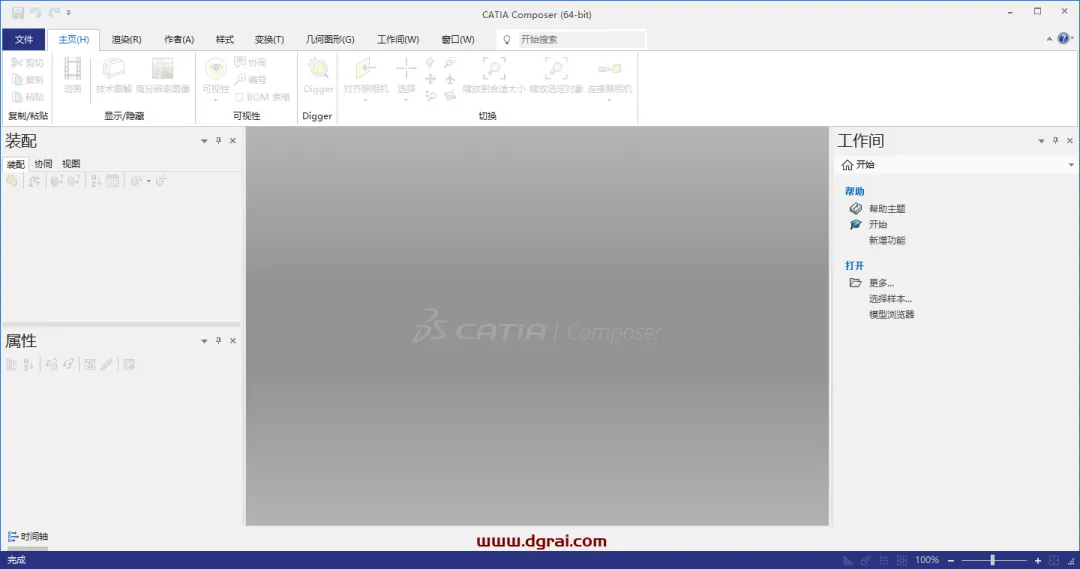Switch to the 协同 tab in the assembly panel
The width and height of the screenshot is (1080, 569).
pos(43,164)
